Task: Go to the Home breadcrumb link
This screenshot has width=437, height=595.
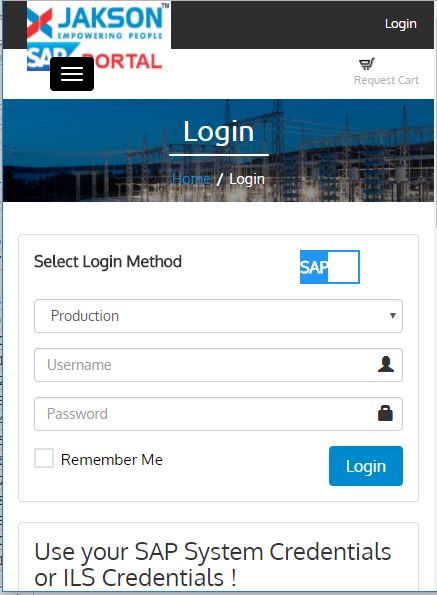Action: click(x=191, y=179)
